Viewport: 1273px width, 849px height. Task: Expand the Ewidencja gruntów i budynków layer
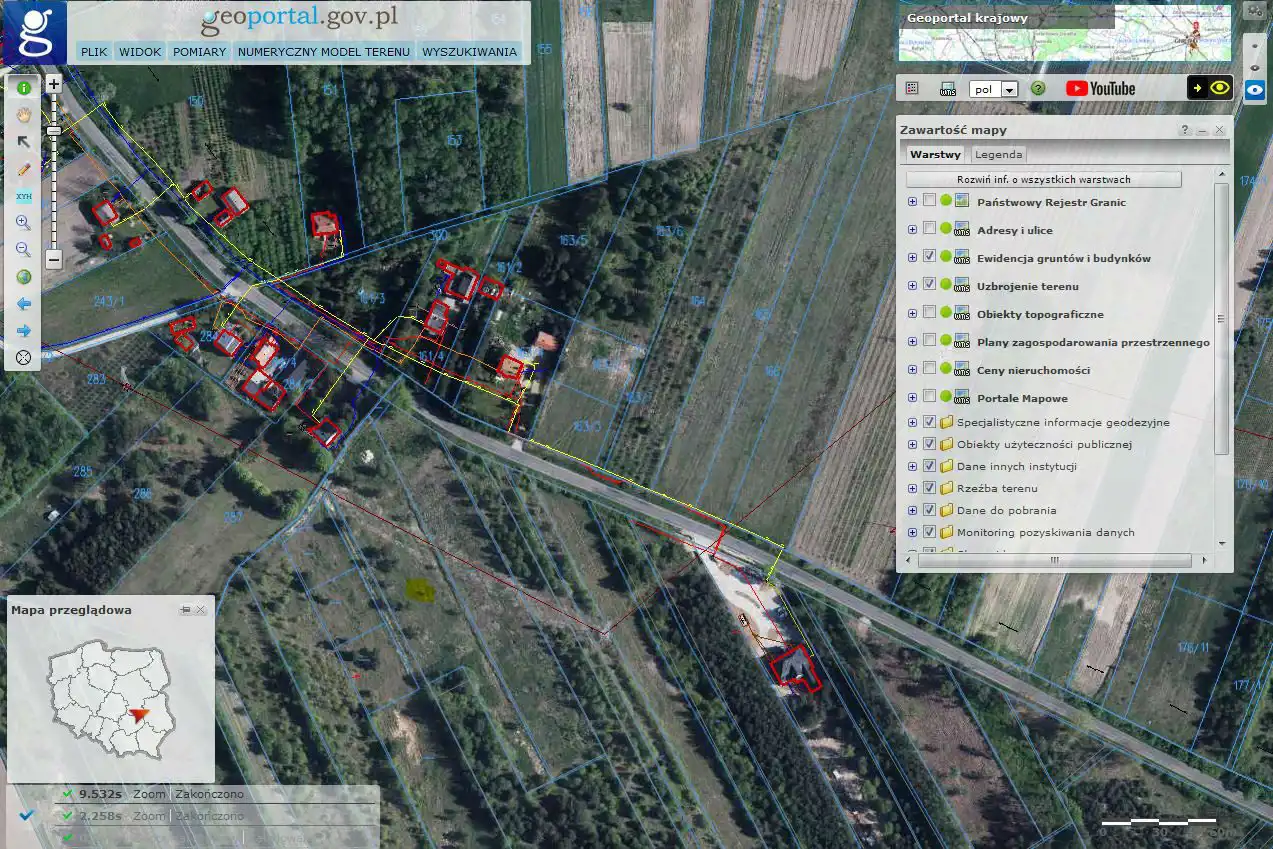[x=912, y=257]
